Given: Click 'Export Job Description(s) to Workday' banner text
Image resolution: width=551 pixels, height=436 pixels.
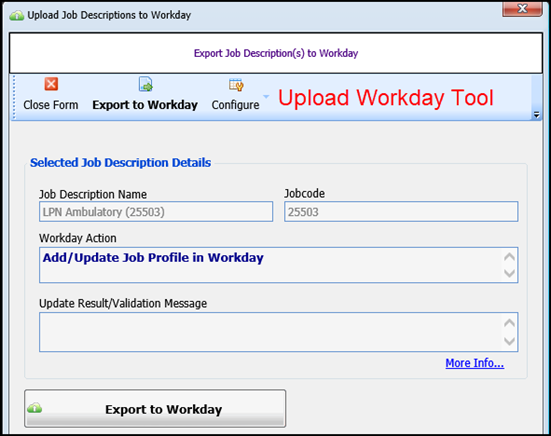Looking at the screenshot, I should (276, 53).
